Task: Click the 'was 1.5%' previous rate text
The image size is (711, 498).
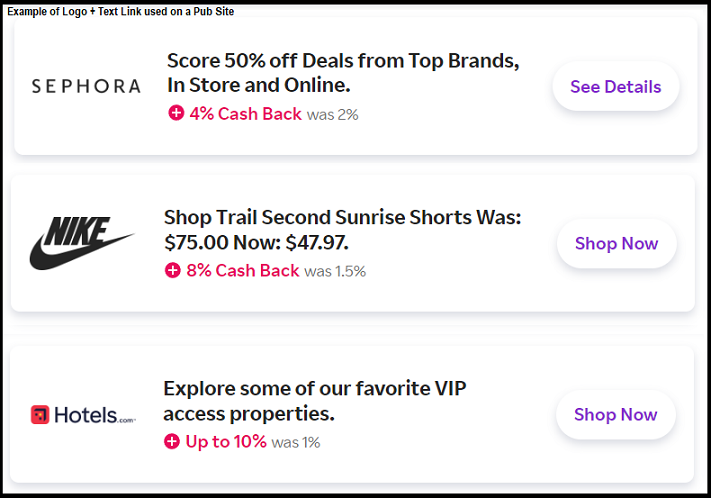Action: click(x=335, y=271)
